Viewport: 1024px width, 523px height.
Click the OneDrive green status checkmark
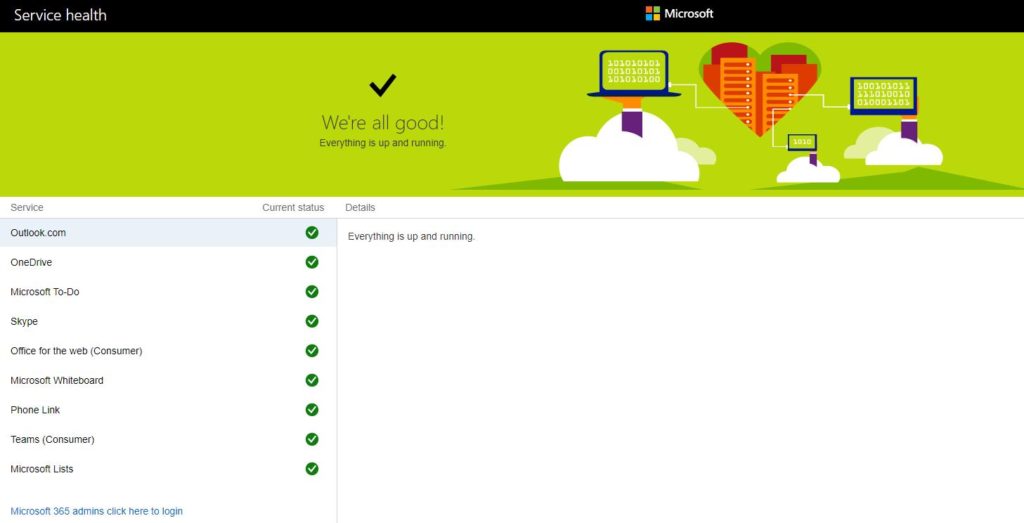pyautogui.click(x=312, y=262)
